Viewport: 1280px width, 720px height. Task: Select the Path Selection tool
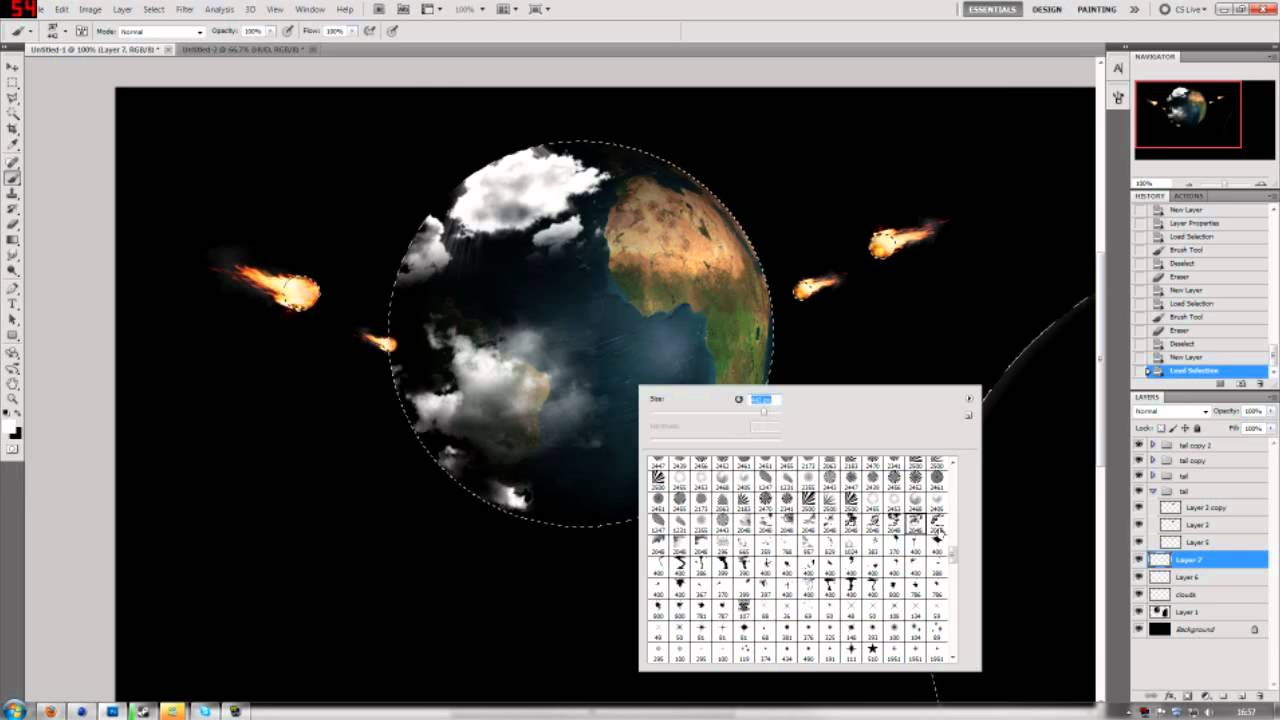click(13, 319)
